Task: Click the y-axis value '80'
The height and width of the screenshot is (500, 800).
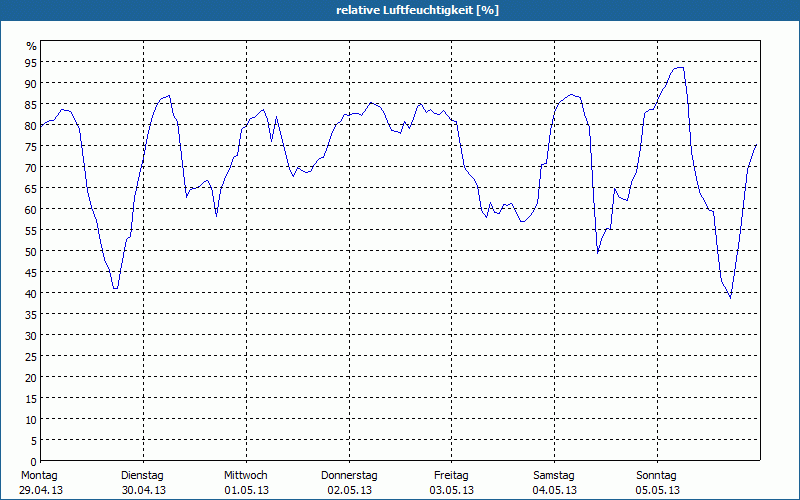Action: point(31,126)
